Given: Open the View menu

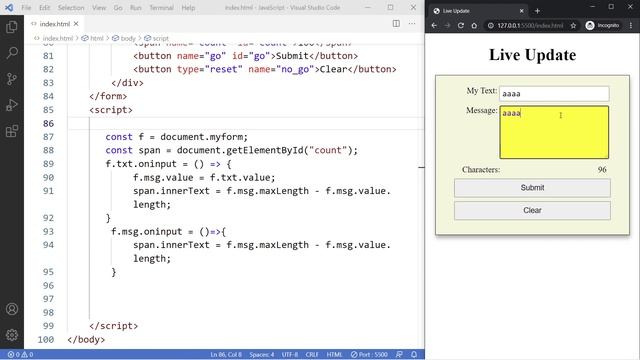Looking at the screenshot, I should [99, 7].
